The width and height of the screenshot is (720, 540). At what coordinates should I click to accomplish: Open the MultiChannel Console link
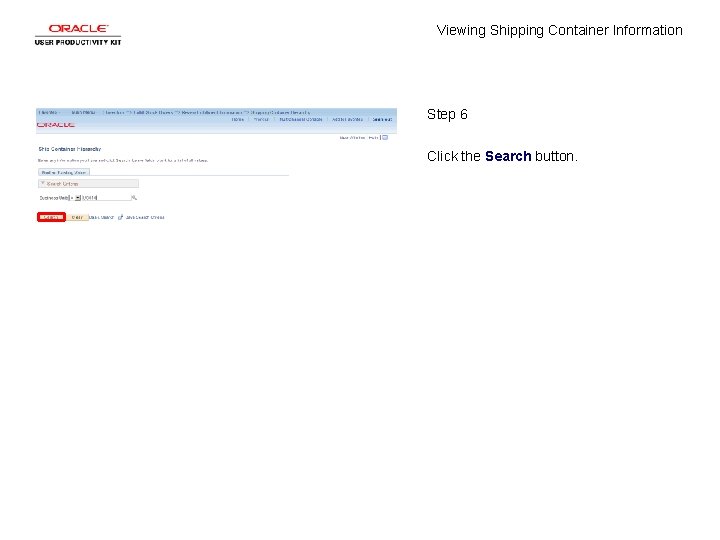[301, 119]
